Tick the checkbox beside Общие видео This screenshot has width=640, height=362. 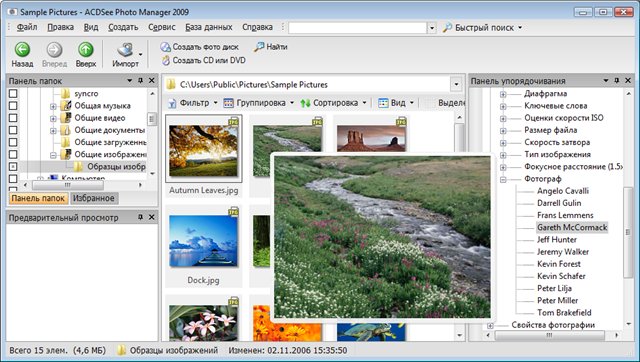tap(13, 118)
